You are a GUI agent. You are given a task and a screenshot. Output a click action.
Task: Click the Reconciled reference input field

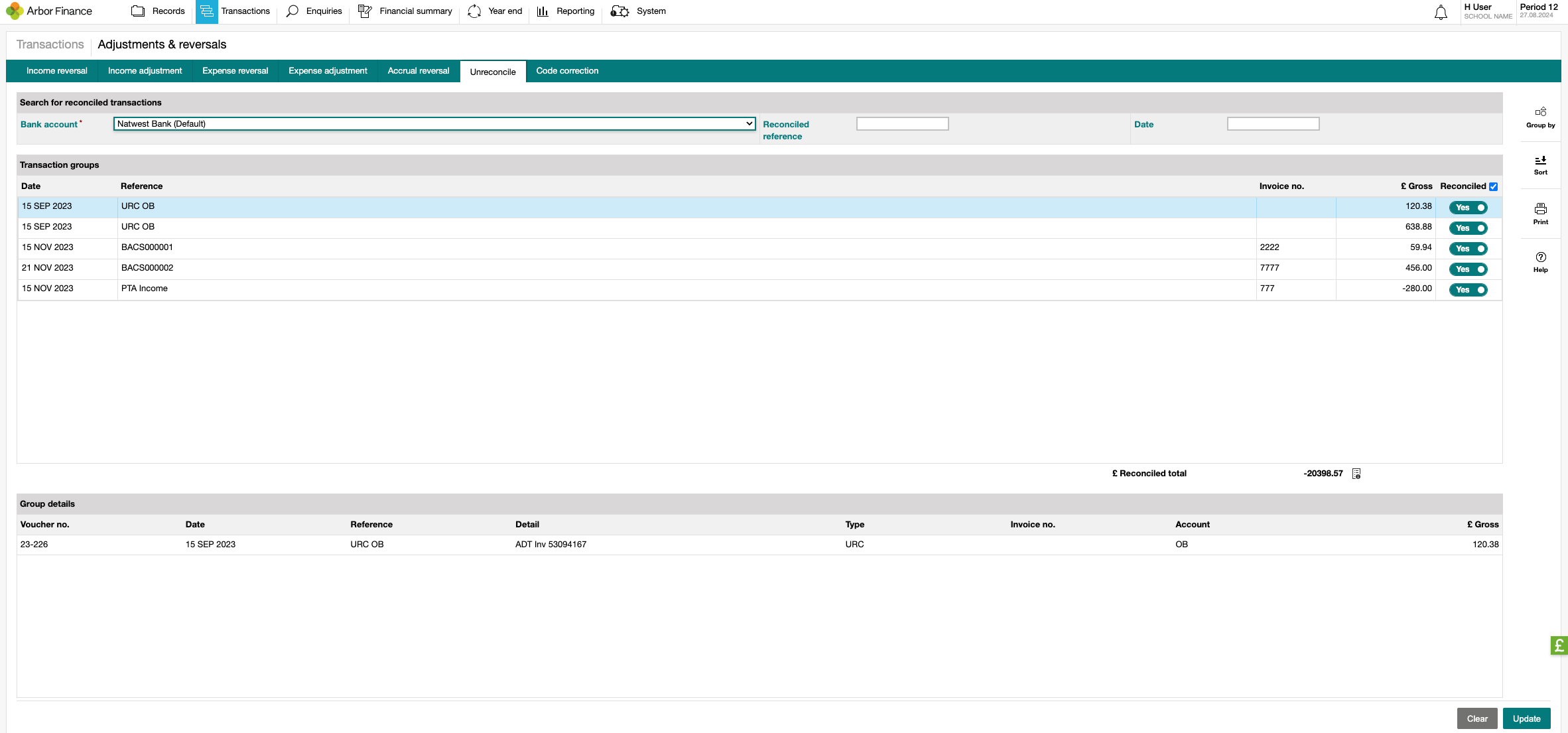pyautogui.click(x=902, y=124)
